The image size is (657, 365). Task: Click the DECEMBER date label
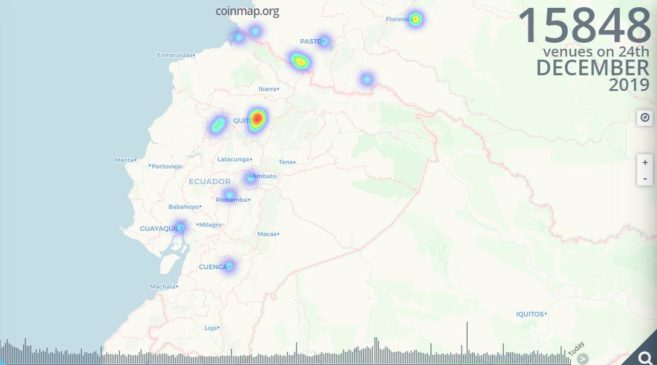pos(592,68)
